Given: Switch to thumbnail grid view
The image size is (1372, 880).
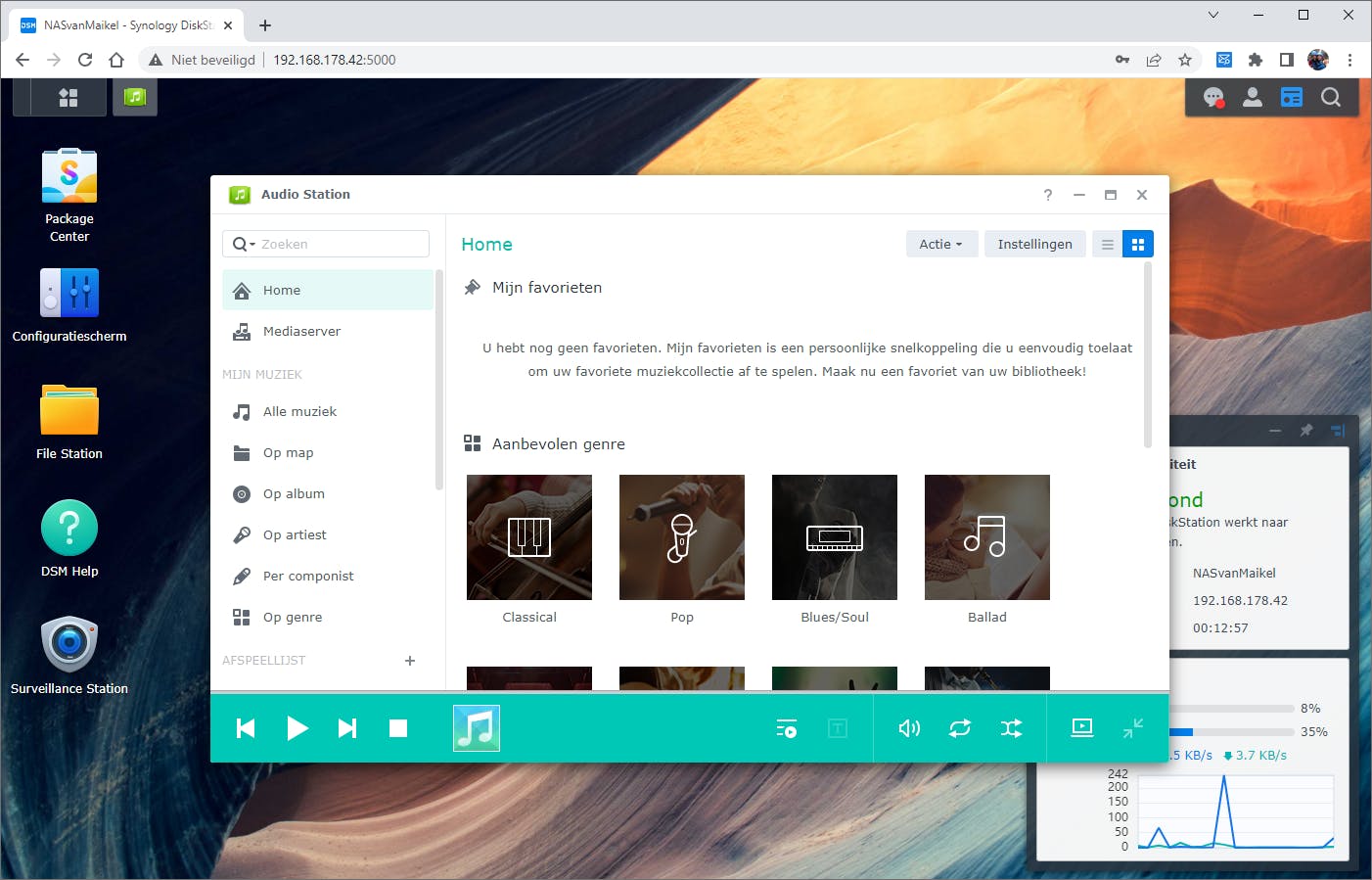Looking at the screenshot, I should point(1138,245).
